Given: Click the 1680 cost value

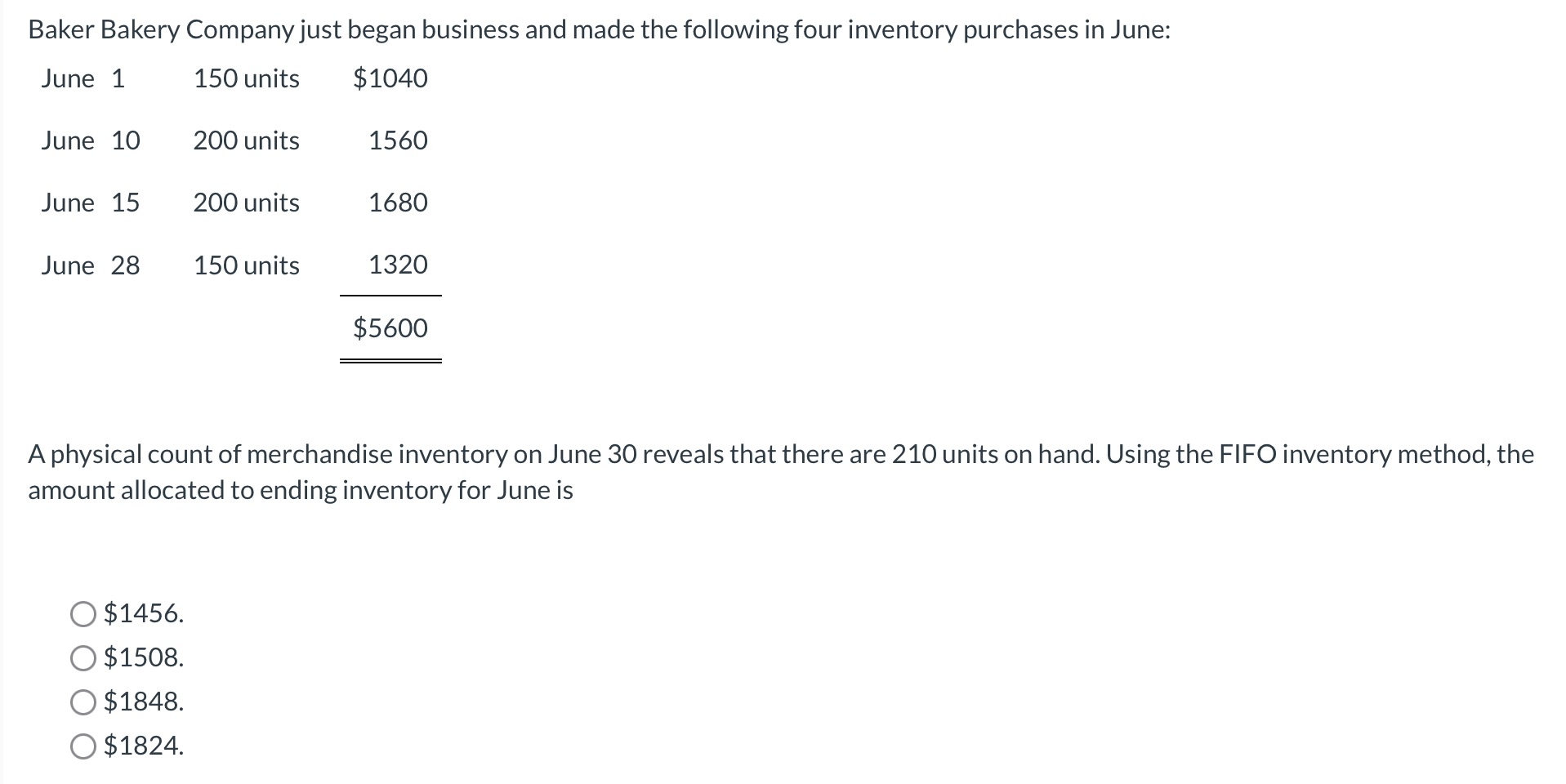Looking at the screenshot, I should tap(398, 203).
